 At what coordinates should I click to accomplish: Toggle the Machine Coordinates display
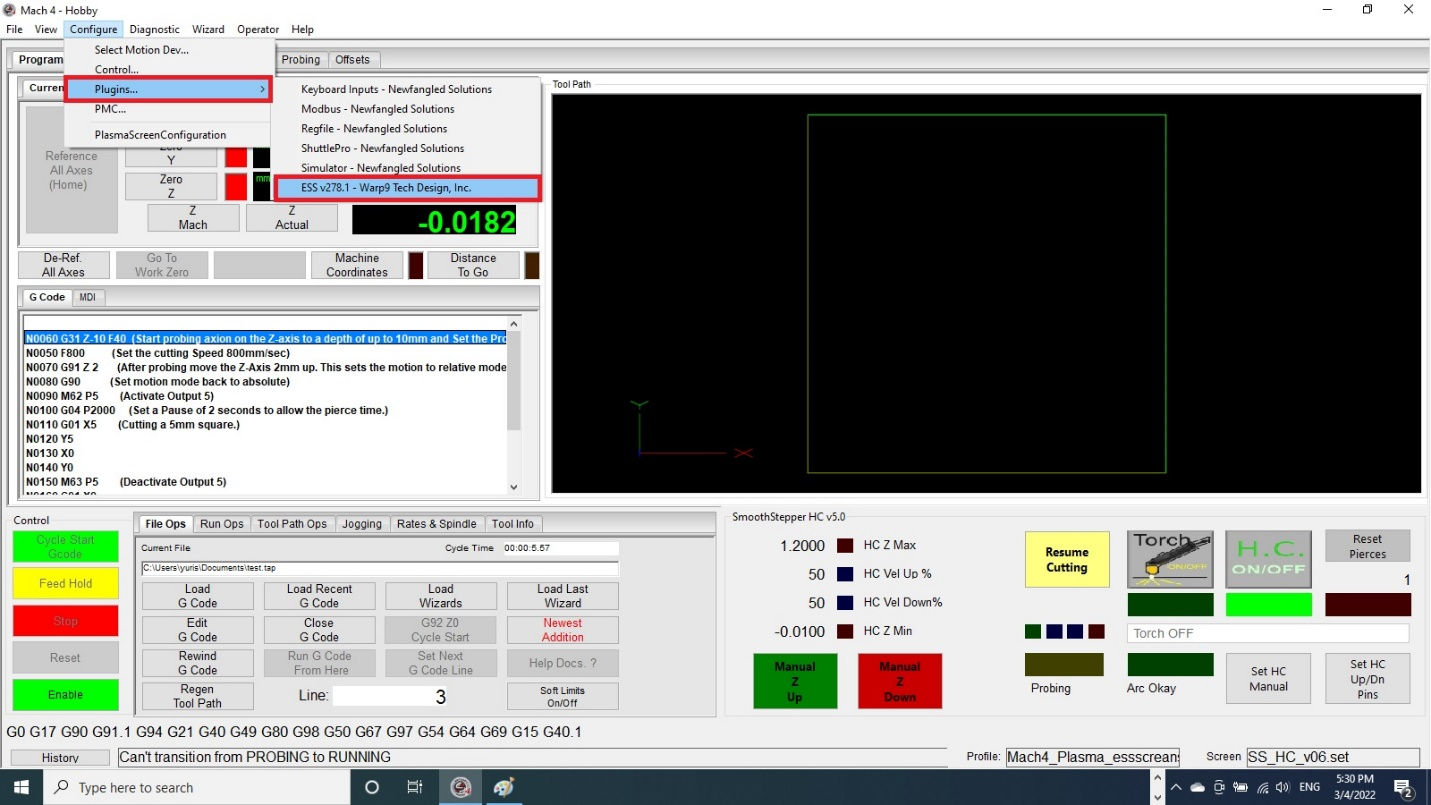click(x=357, y=264)
